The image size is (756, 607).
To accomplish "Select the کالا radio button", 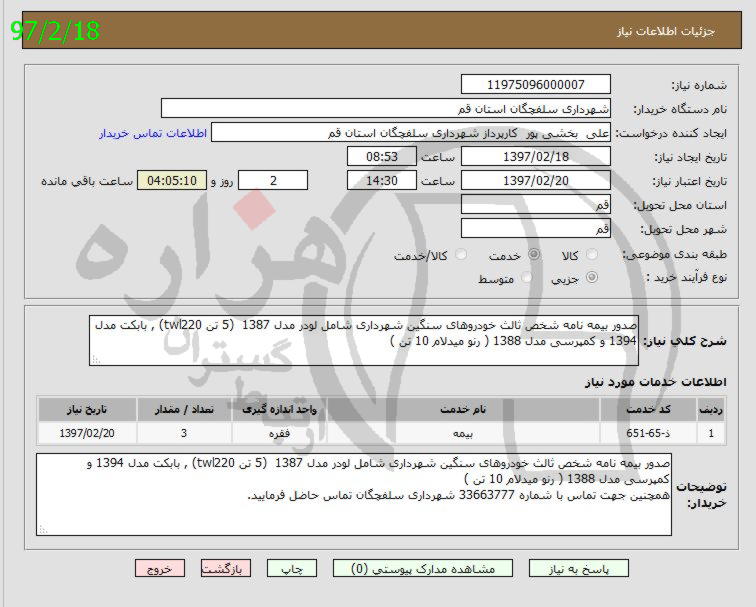I will (592, 254).
